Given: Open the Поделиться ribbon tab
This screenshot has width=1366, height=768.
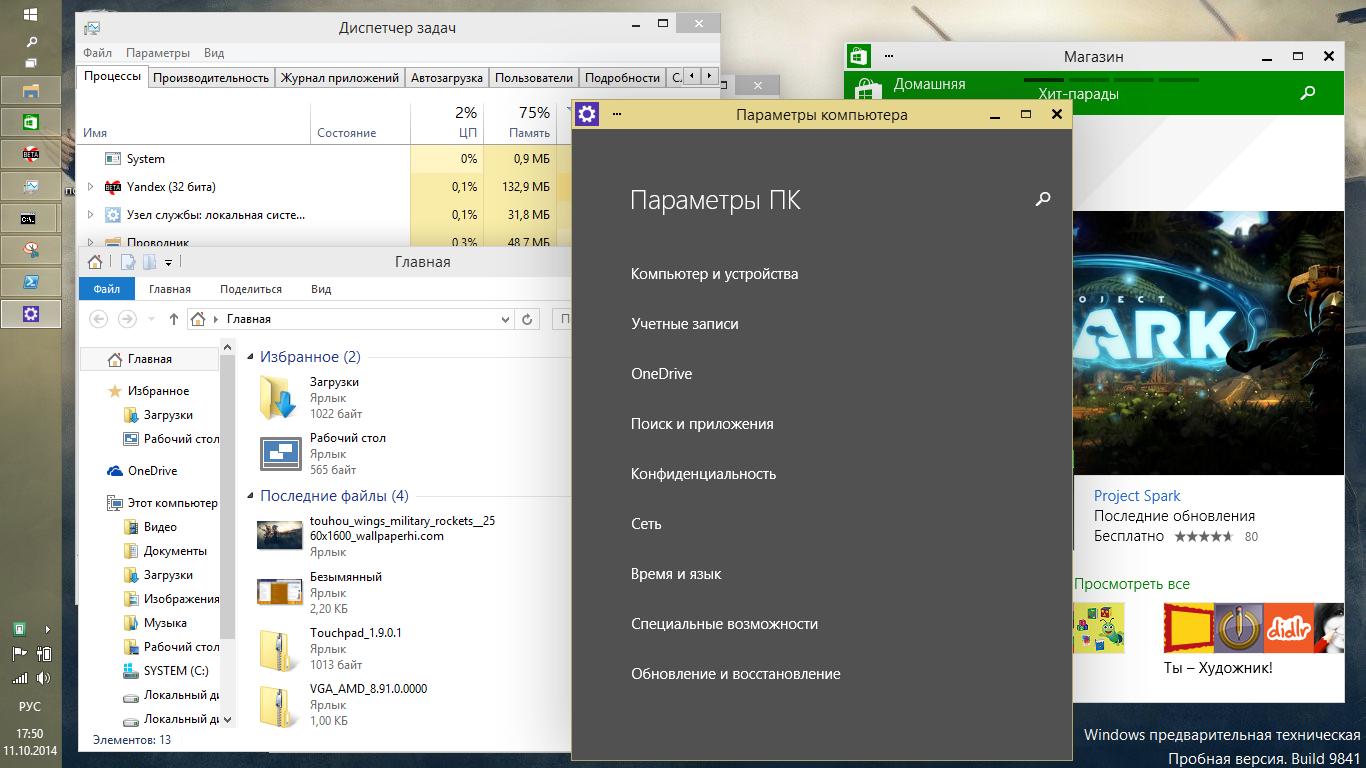Looking at the screenshot, I should (x=250, y=289).
